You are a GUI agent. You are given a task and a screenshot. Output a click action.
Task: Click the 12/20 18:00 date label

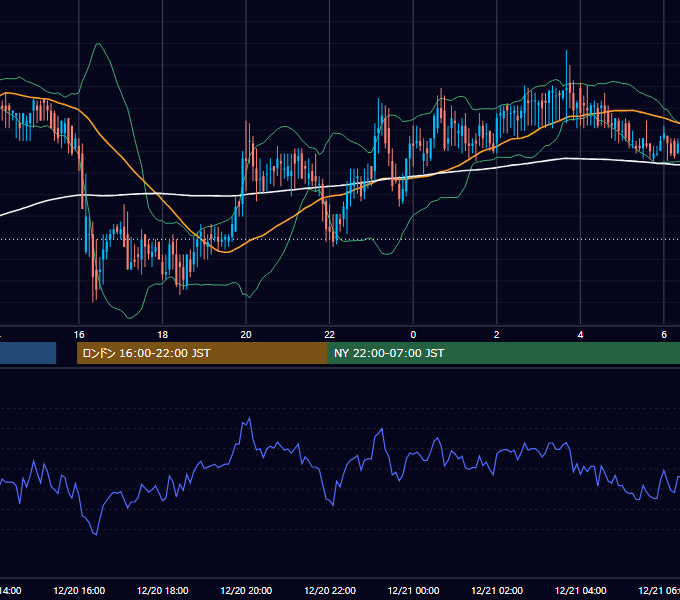coord(163,591)
